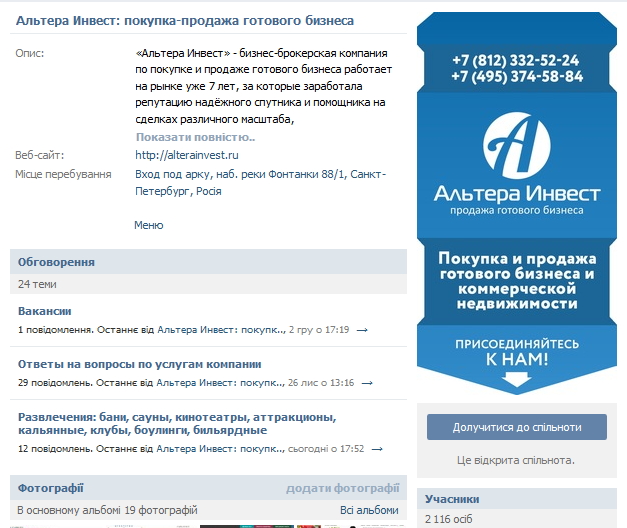Click the 2 гру о 17:19 timestamp

(319, 330)
